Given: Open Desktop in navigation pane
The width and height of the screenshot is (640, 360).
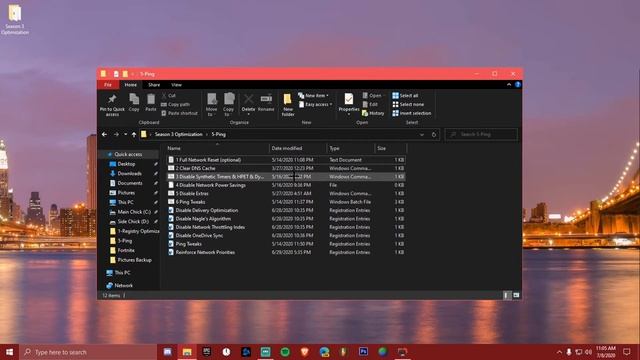Looking at the screenshot, I should point(126,164).
